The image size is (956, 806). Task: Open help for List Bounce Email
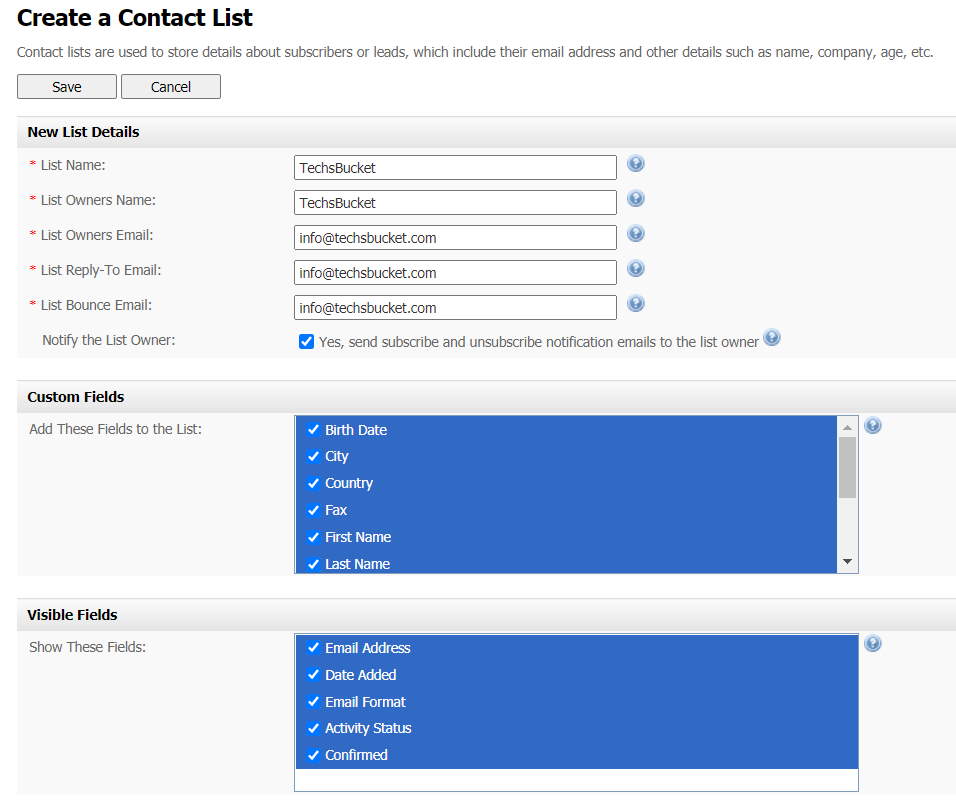tap(636, 303)
